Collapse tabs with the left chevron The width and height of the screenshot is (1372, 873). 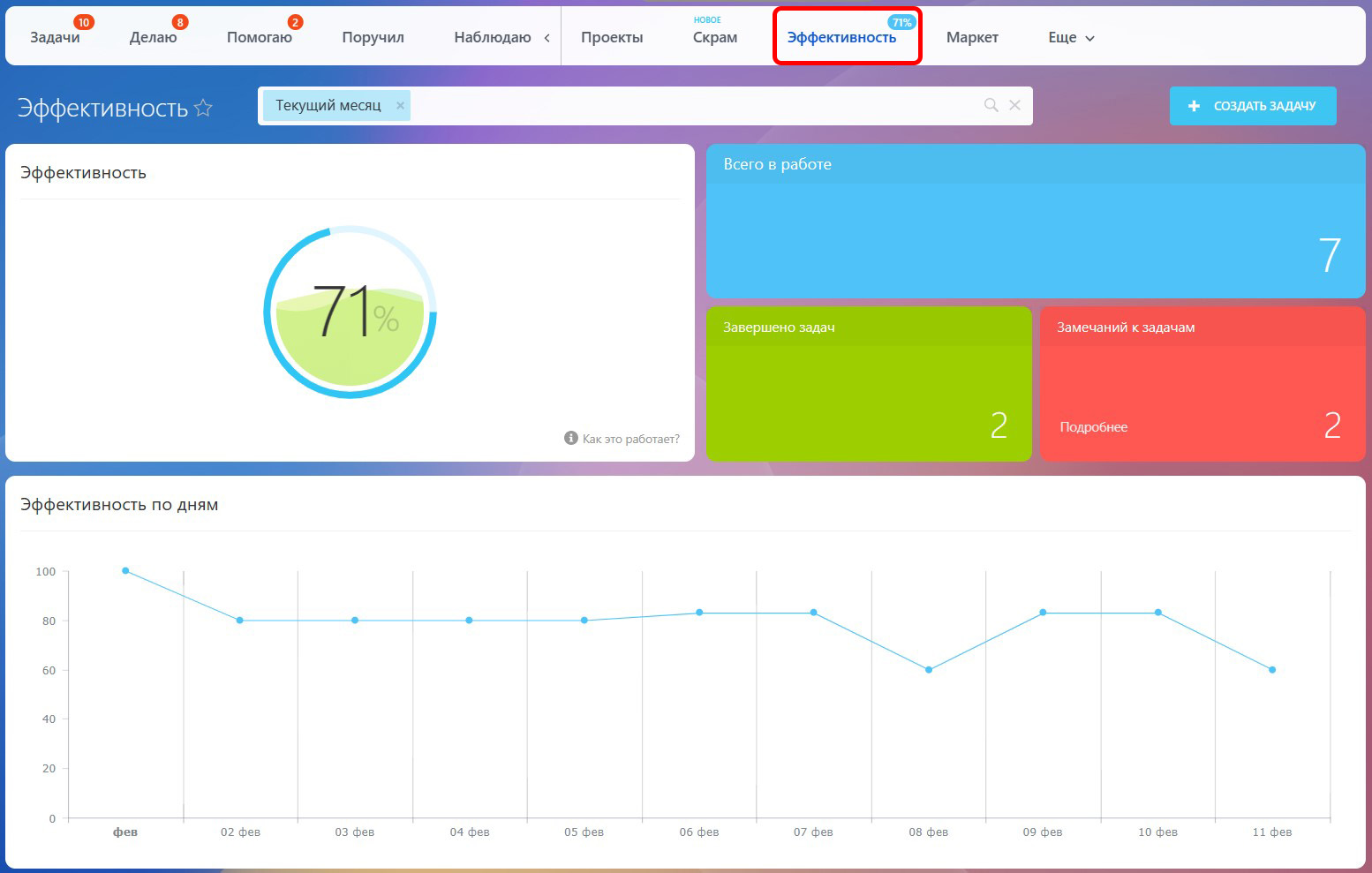coord(547,38)
